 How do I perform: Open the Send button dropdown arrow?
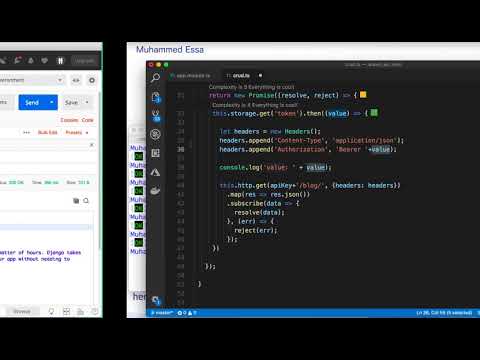(52, 102)
